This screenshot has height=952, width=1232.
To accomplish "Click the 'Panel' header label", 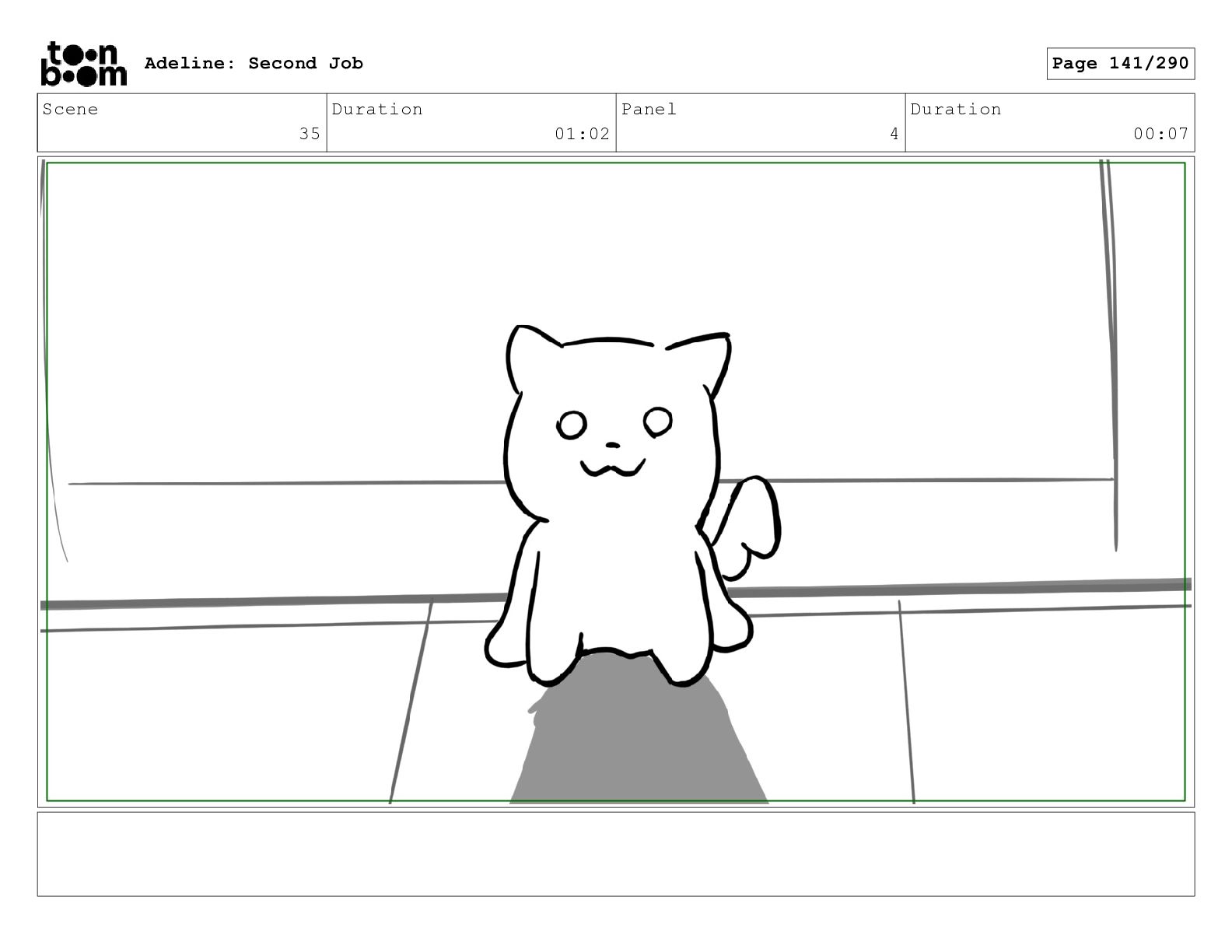I will [x=649, y=109].
